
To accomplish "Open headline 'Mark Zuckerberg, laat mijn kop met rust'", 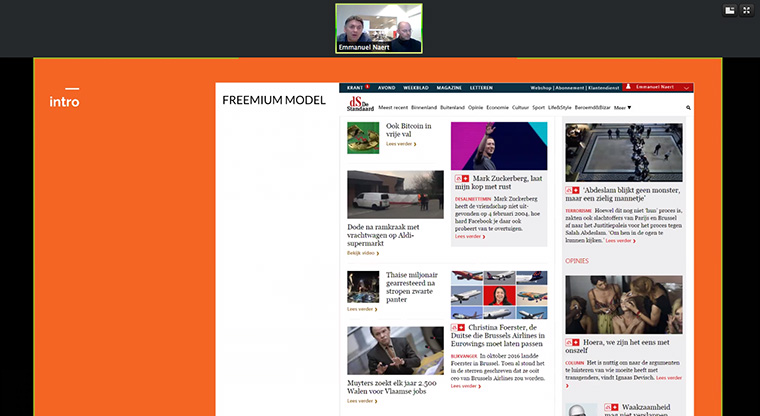I will tap(499, 182).
